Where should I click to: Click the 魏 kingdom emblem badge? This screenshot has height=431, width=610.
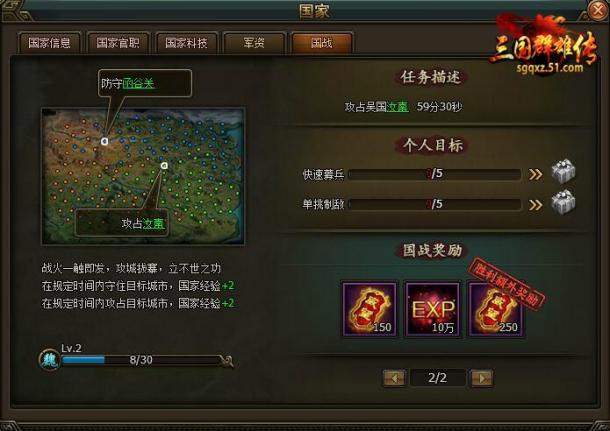(49, 360)
